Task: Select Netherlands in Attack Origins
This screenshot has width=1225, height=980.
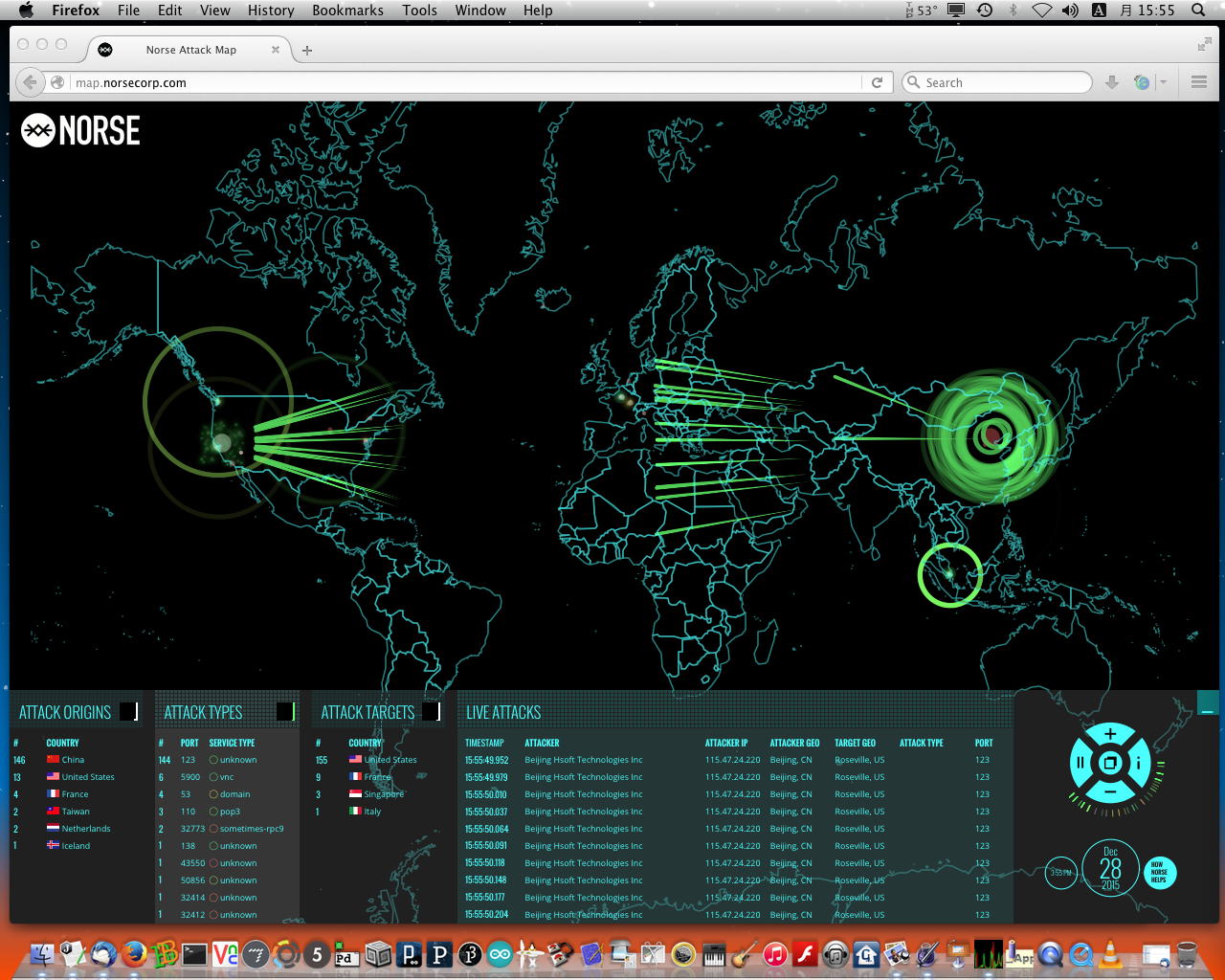Action: 86,829
